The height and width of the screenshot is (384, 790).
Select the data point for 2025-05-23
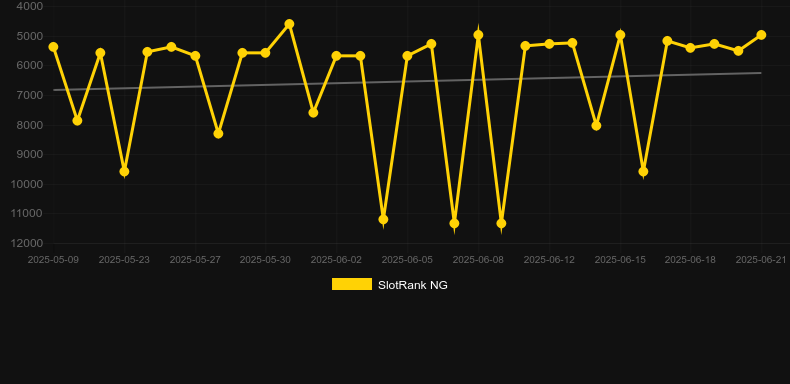click(x=124, y=172)
